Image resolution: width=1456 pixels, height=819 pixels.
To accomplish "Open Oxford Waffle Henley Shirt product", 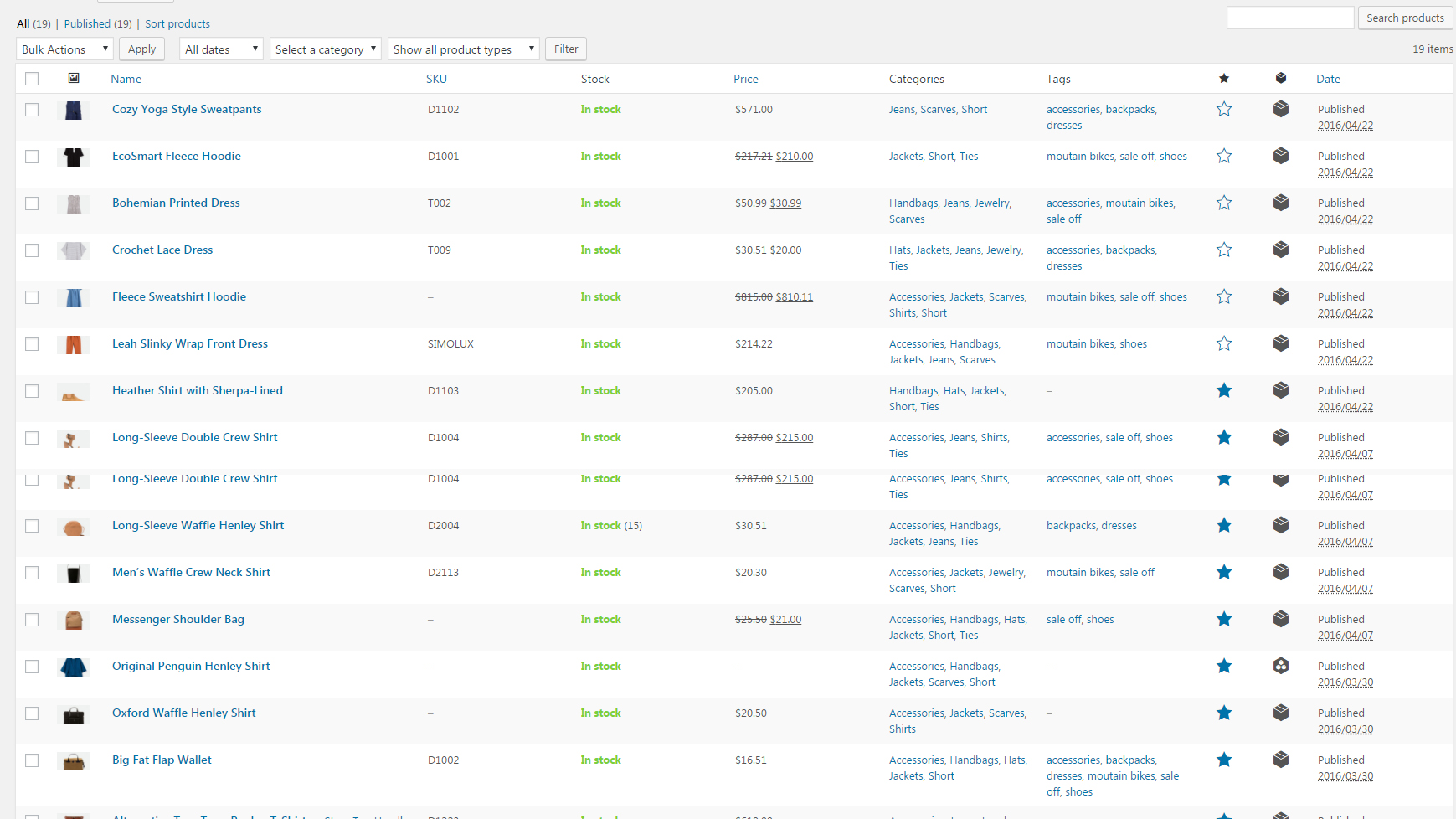I will click(184, 713).
